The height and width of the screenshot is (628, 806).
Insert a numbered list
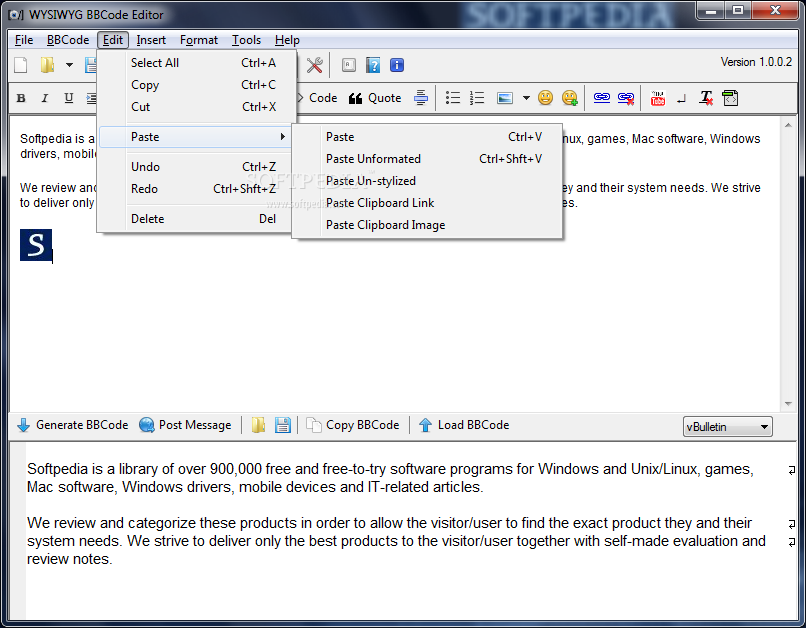477,98
